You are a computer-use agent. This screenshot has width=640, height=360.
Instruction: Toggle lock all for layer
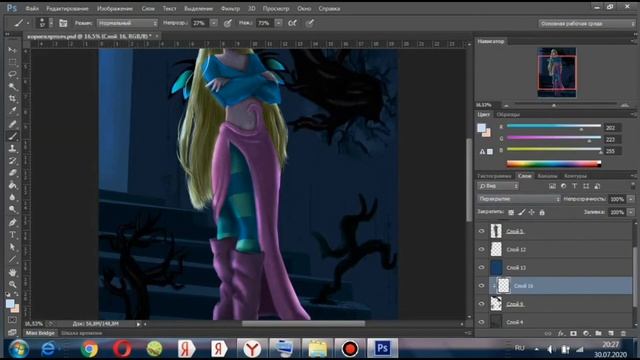(542, 212)
